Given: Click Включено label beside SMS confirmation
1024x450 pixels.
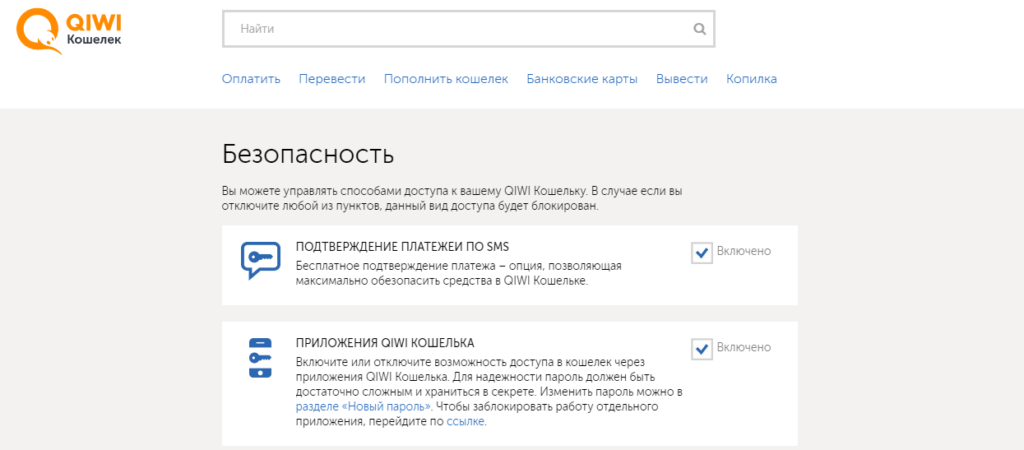Looking at the screenshot, I should pos(744,251).
